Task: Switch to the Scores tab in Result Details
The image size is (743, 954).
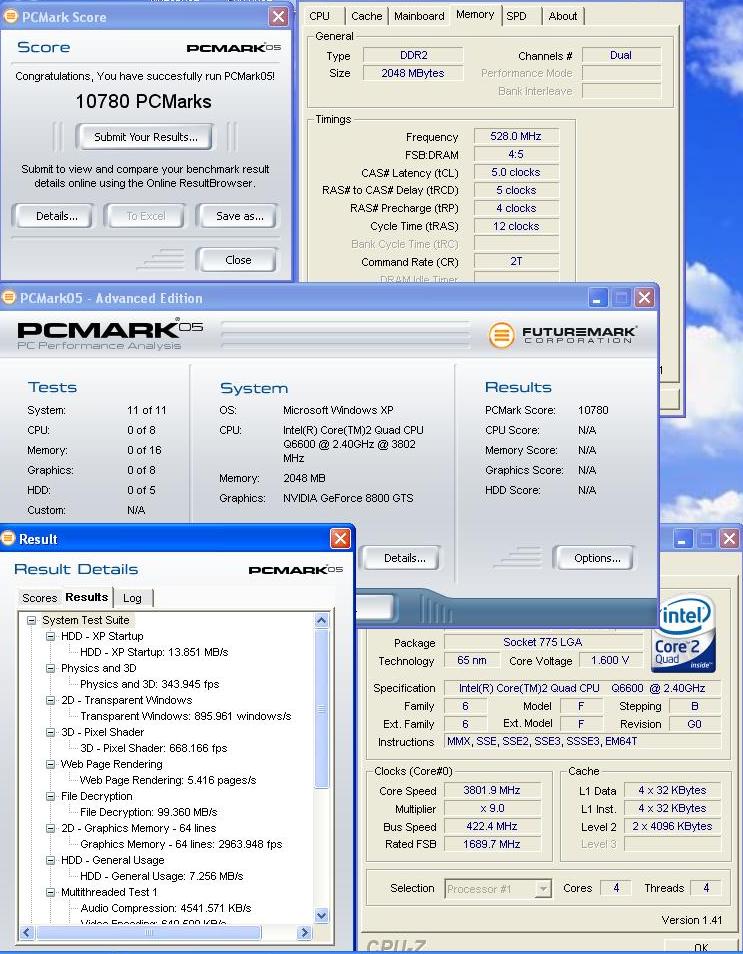Action: 40,598
